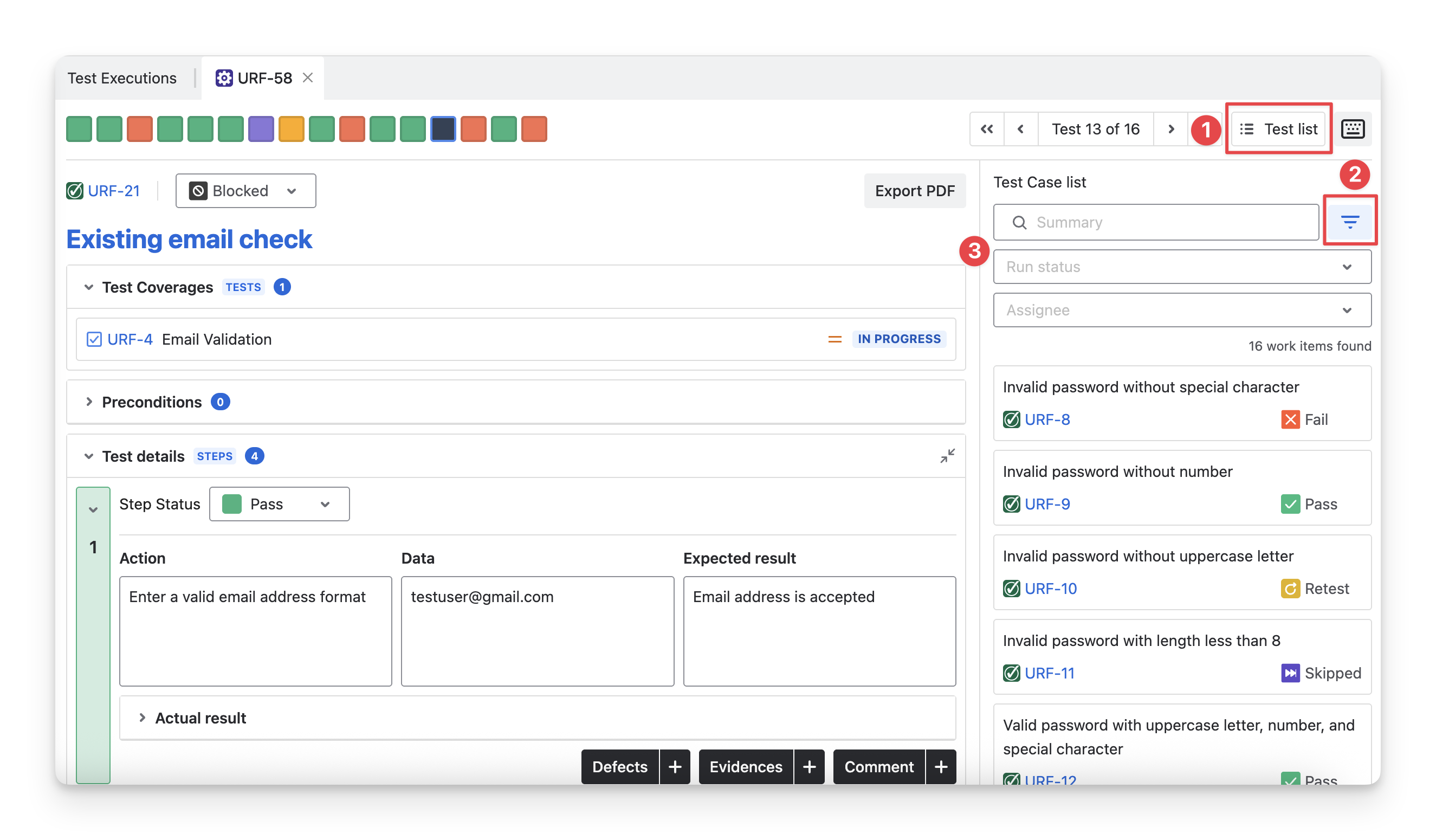This screenshot has width=1436, height=840.
Task: Jump to first test with double-arrow icon
Action: (x=986, y=130)
